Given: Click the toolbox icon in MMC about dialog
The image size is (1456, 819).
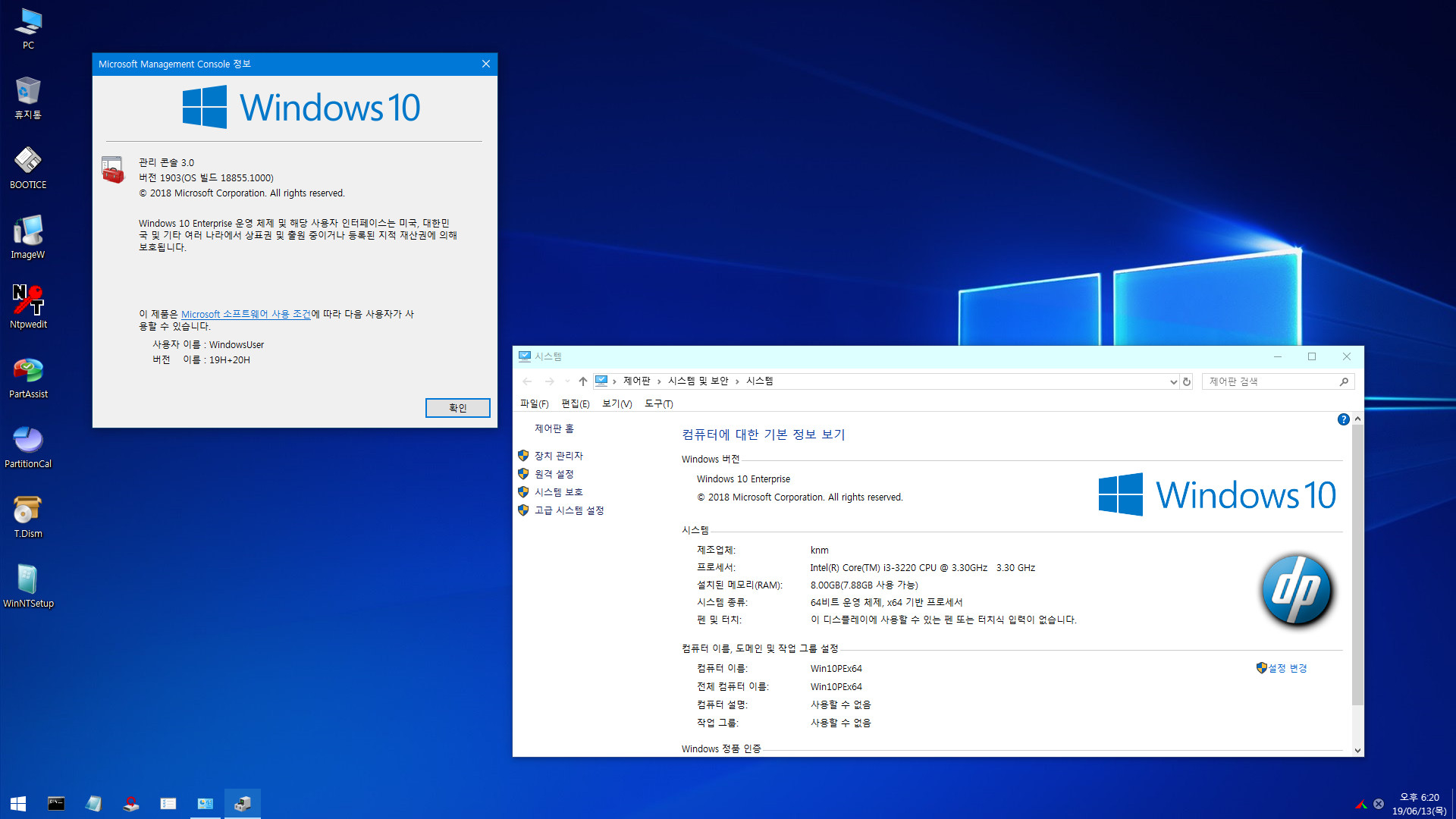Looking at the screenshot, I should coord(113,170).
